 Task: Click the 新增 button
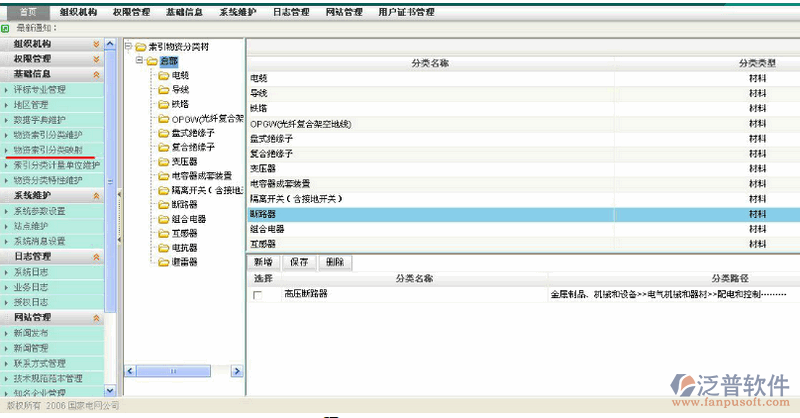pos(264,262)
